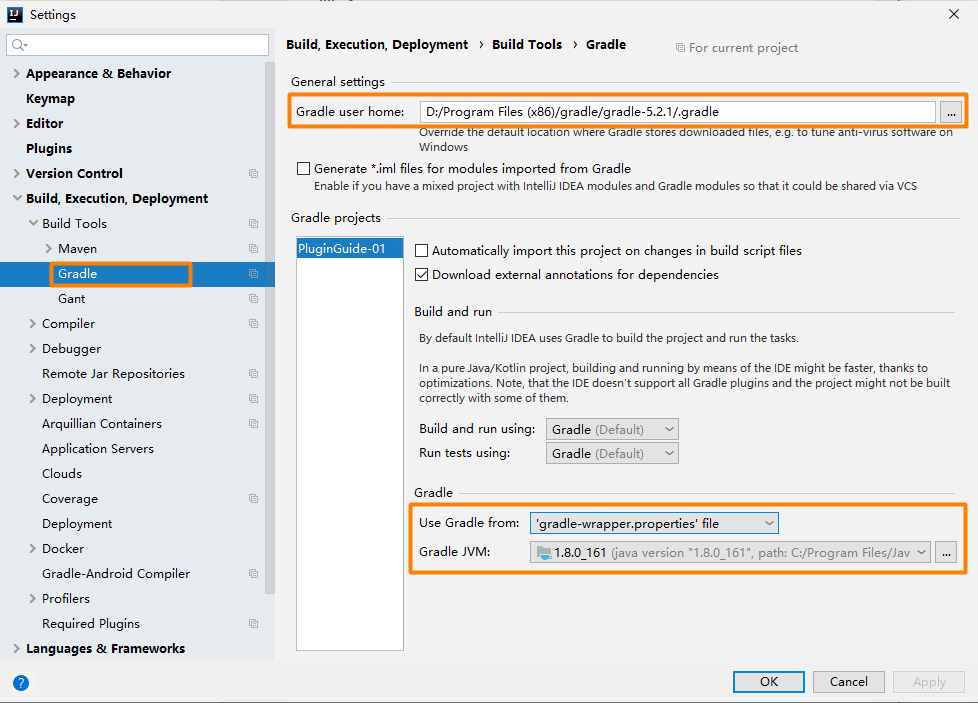Click OK button
The height and width of the screenshot is (703, 978).
768,682
